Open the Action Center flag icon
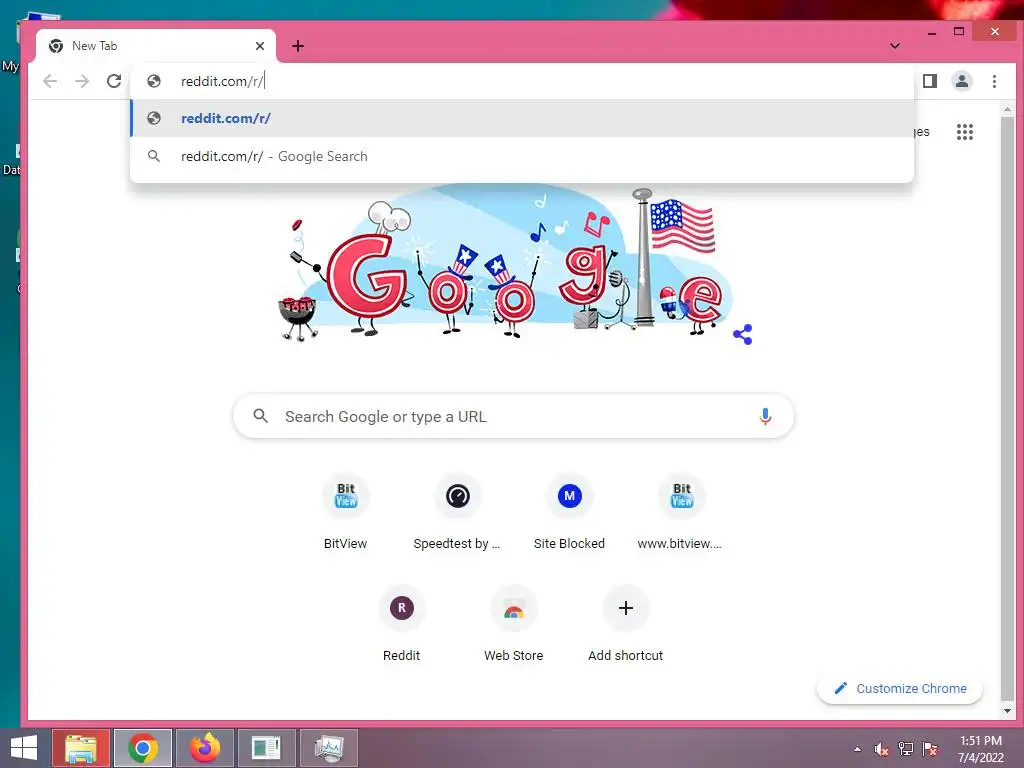The width and height of the screenshot is (1024, 768). (x=931, y=749)
